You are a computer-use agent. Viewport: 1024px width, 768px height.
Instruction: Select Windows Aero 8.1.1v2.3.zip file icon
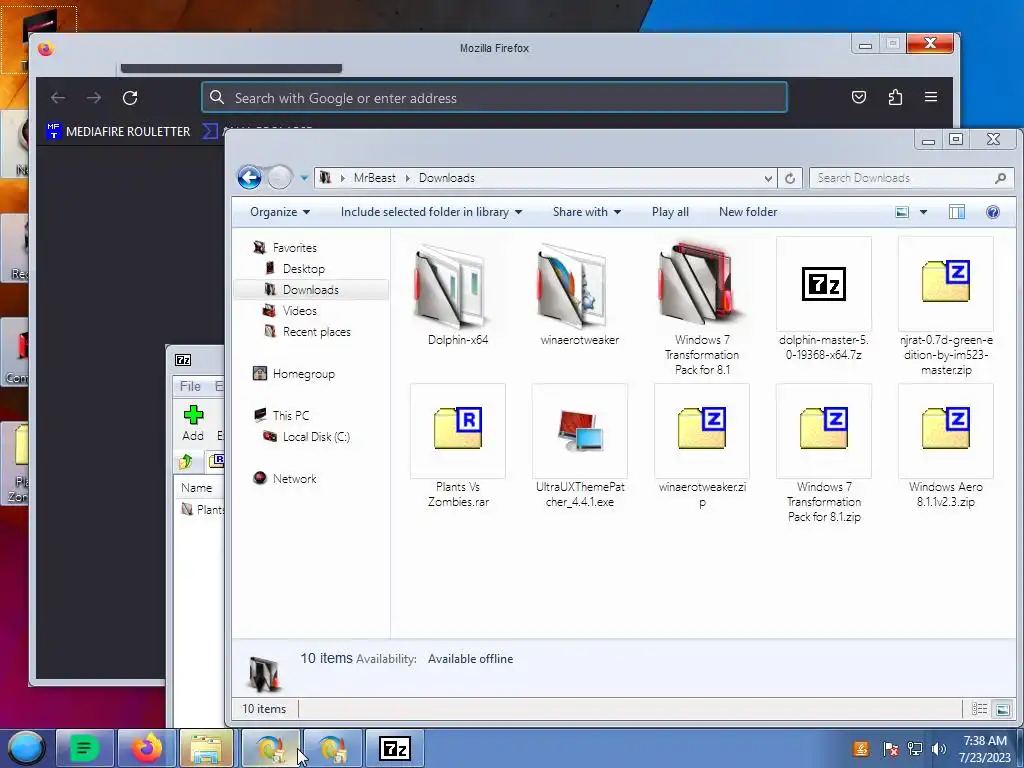(x=946, y=430)
